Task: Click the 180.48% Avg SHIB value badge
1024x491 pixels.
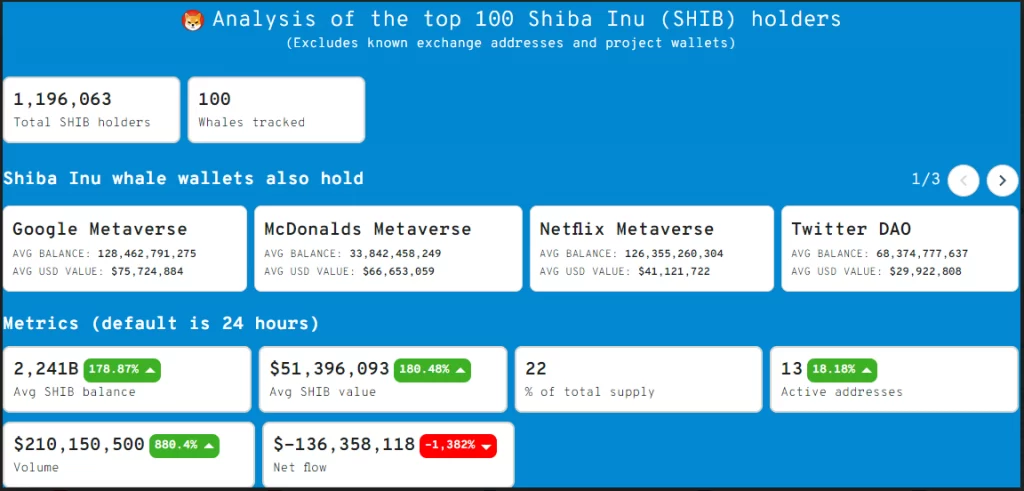Action: pos(432,370)
